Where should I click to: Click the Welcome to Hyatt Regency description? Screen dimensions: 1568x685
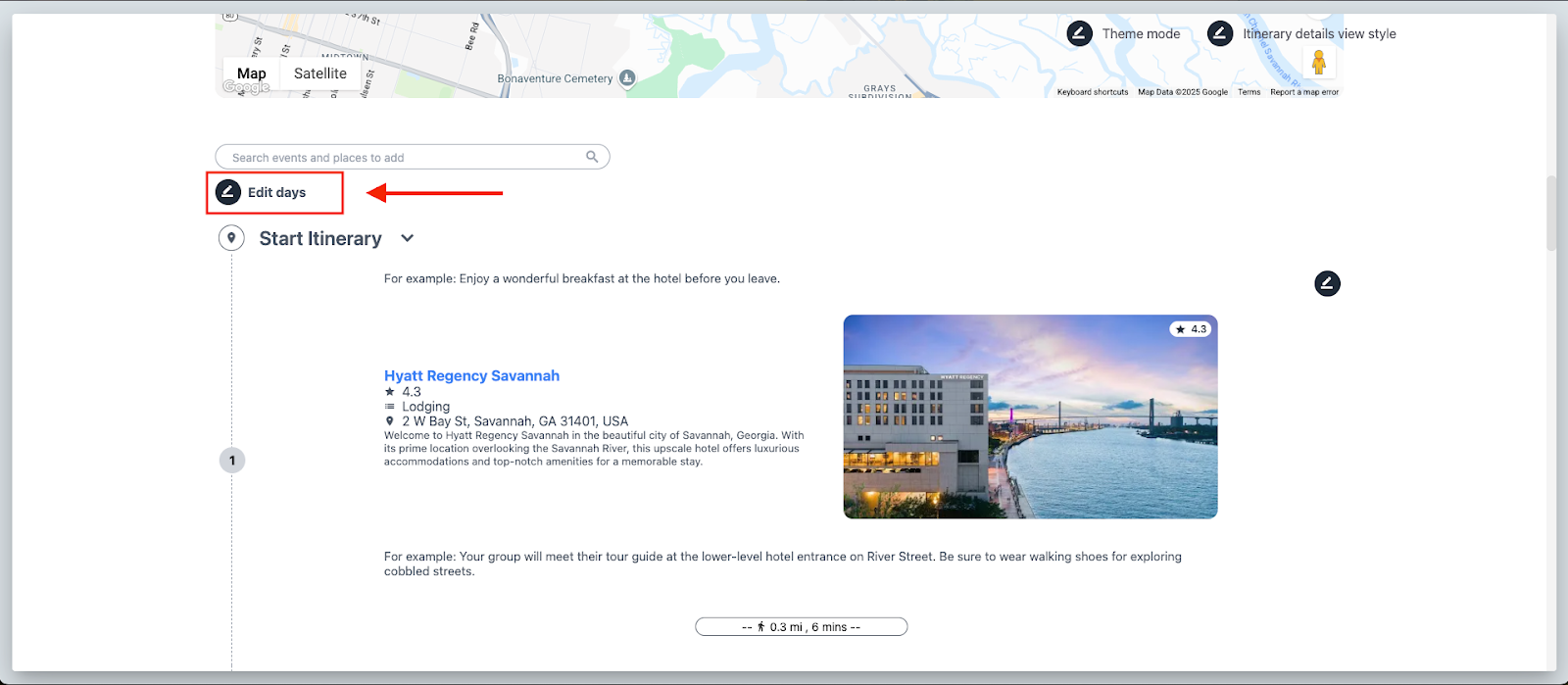point(594,449)
